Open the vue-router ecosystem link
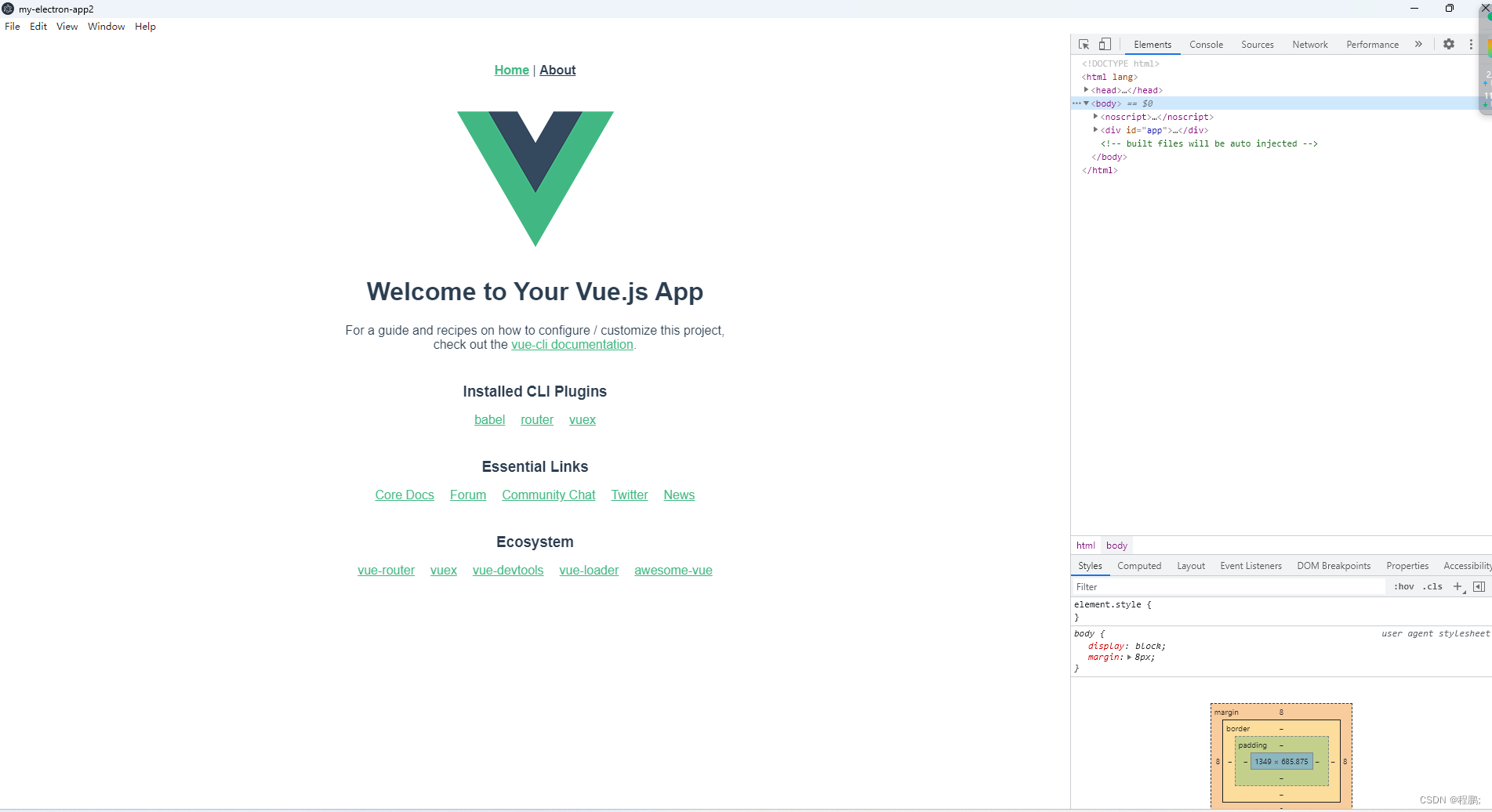1492x812 pixels. (x=387, y=571)
